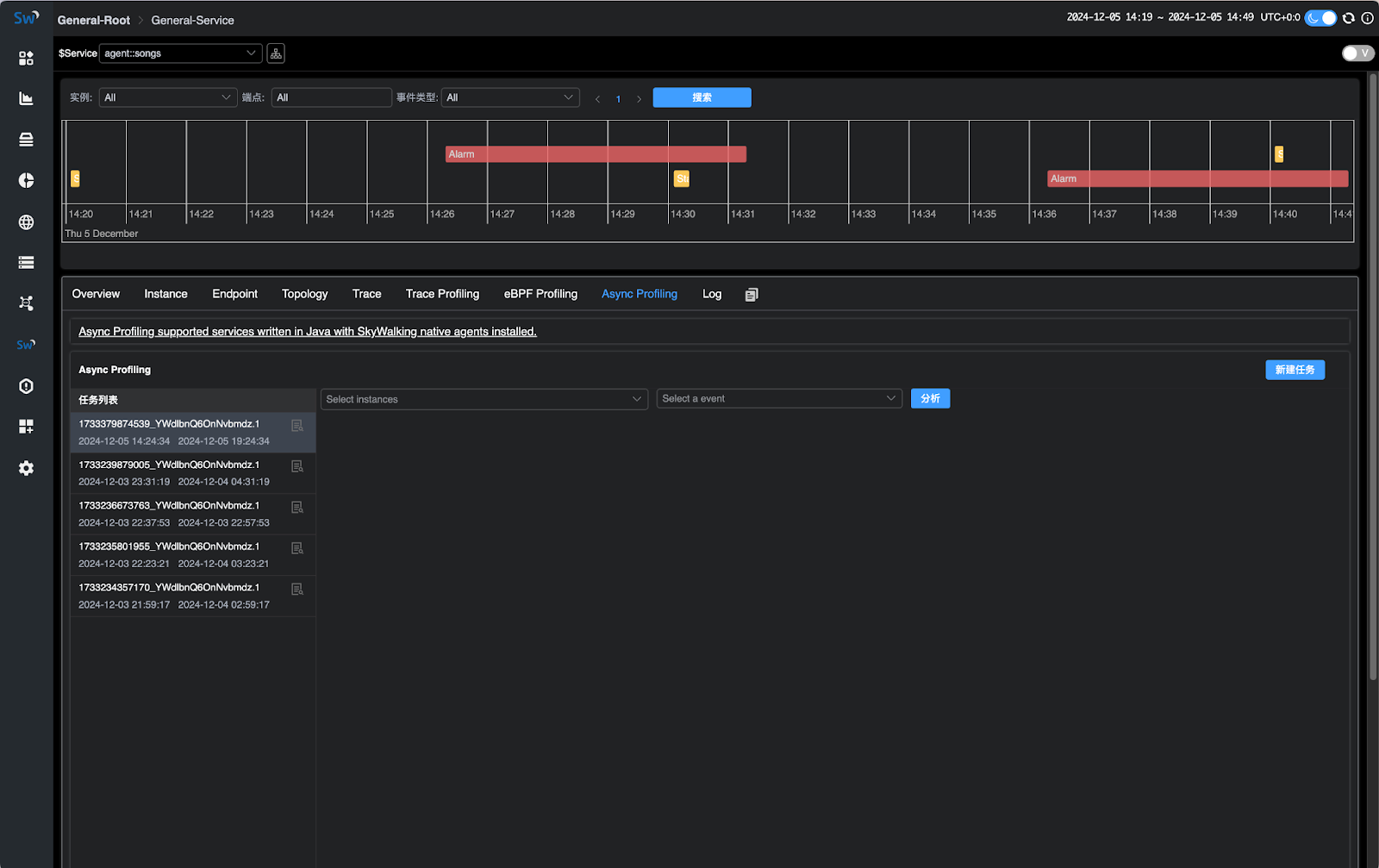Click the copy icon after Log tab
This screenshot has height=868, width=1379.
[x=752, y=295]
